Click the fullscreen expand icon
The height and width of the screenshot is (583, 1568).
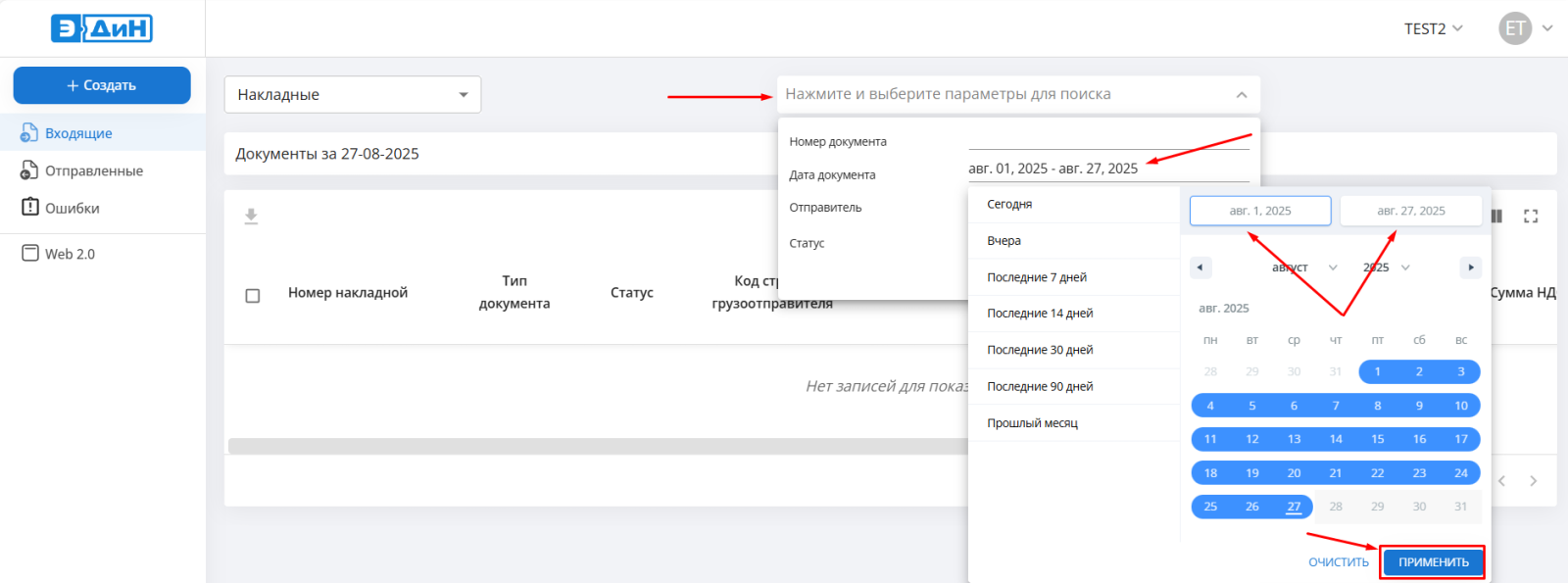coord(1531,217)
